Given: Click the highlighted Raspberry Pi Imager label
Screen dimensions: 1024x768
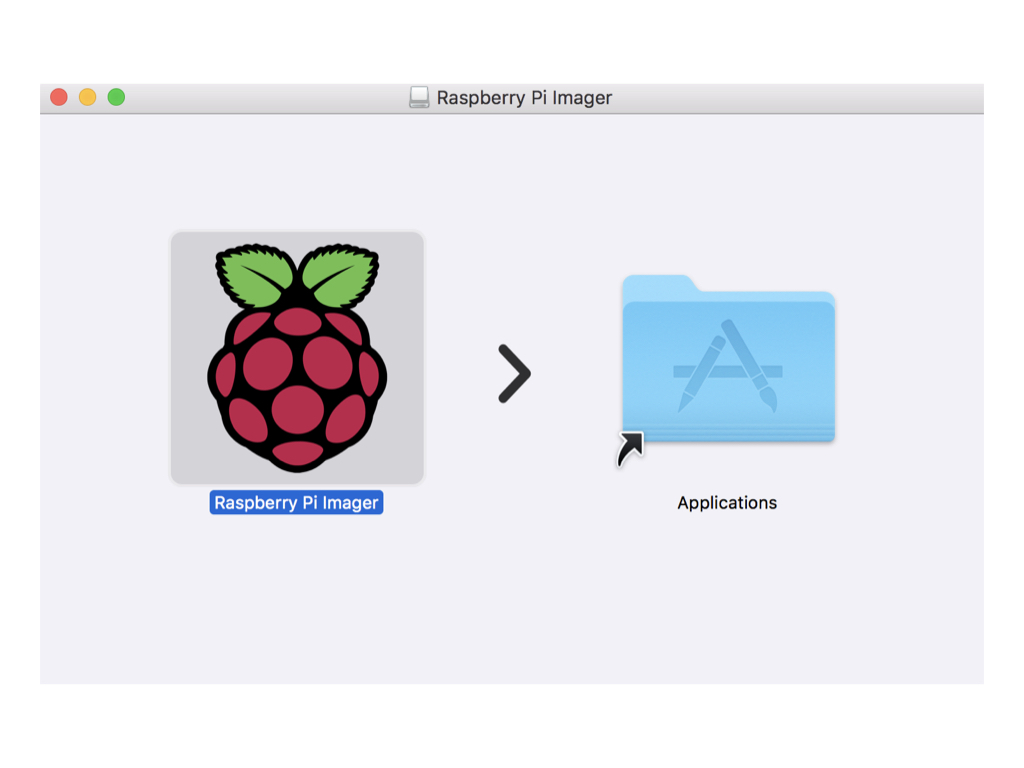Looking at the screenshot, I should 296,502.
